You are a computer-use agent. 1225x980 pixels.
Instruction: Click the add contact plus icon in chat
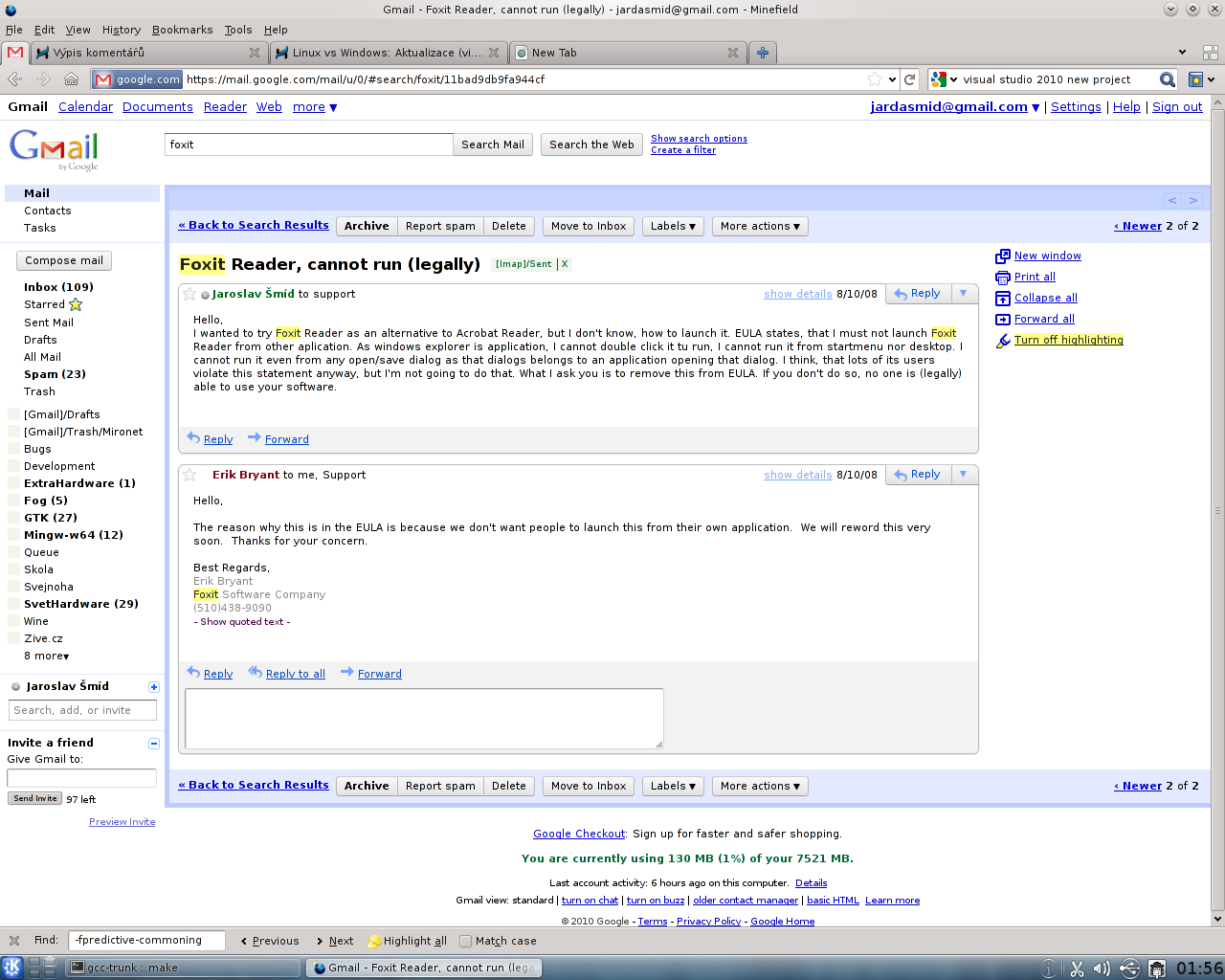153,687
